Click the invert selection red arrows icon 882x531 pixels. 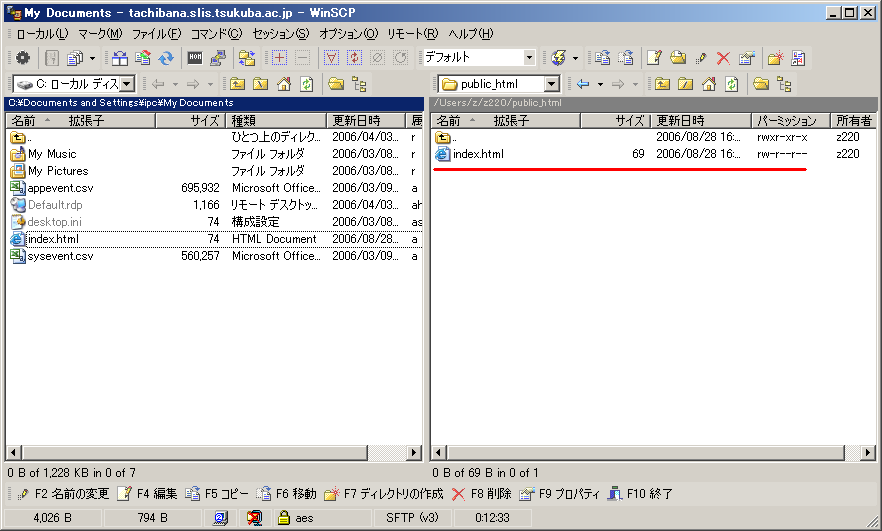click(x=354, y=57)
